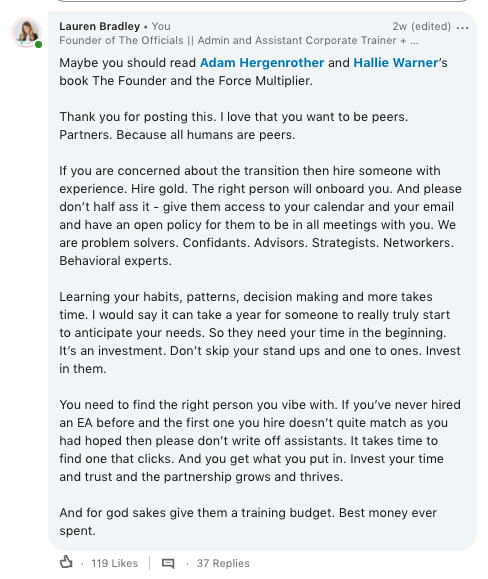Viewport: 488px width, 579px height.
Task: Click the Hire gold transition paragraph
Action: pyautogui.click(x=260, y=216)
